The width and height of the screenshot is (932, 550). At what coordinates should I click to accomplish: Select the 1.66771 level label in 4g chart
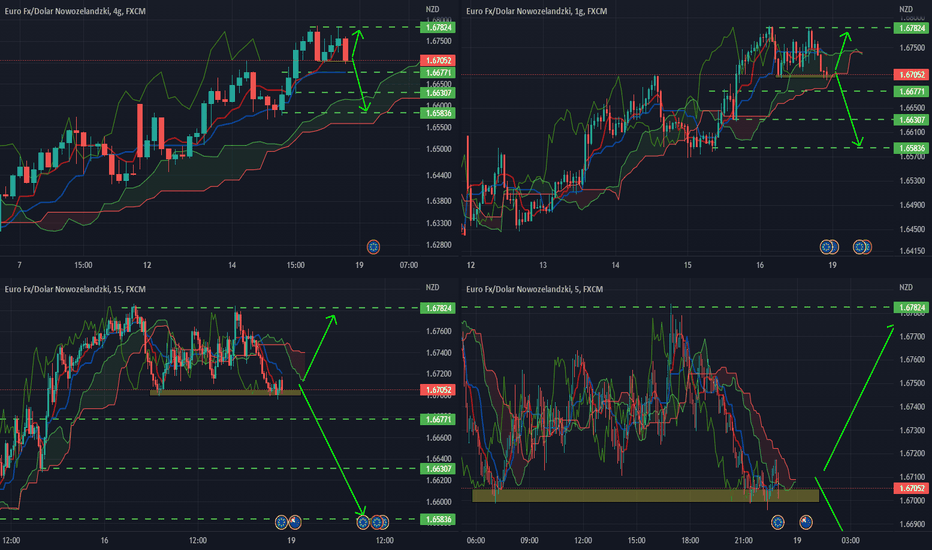pos(438,73)
